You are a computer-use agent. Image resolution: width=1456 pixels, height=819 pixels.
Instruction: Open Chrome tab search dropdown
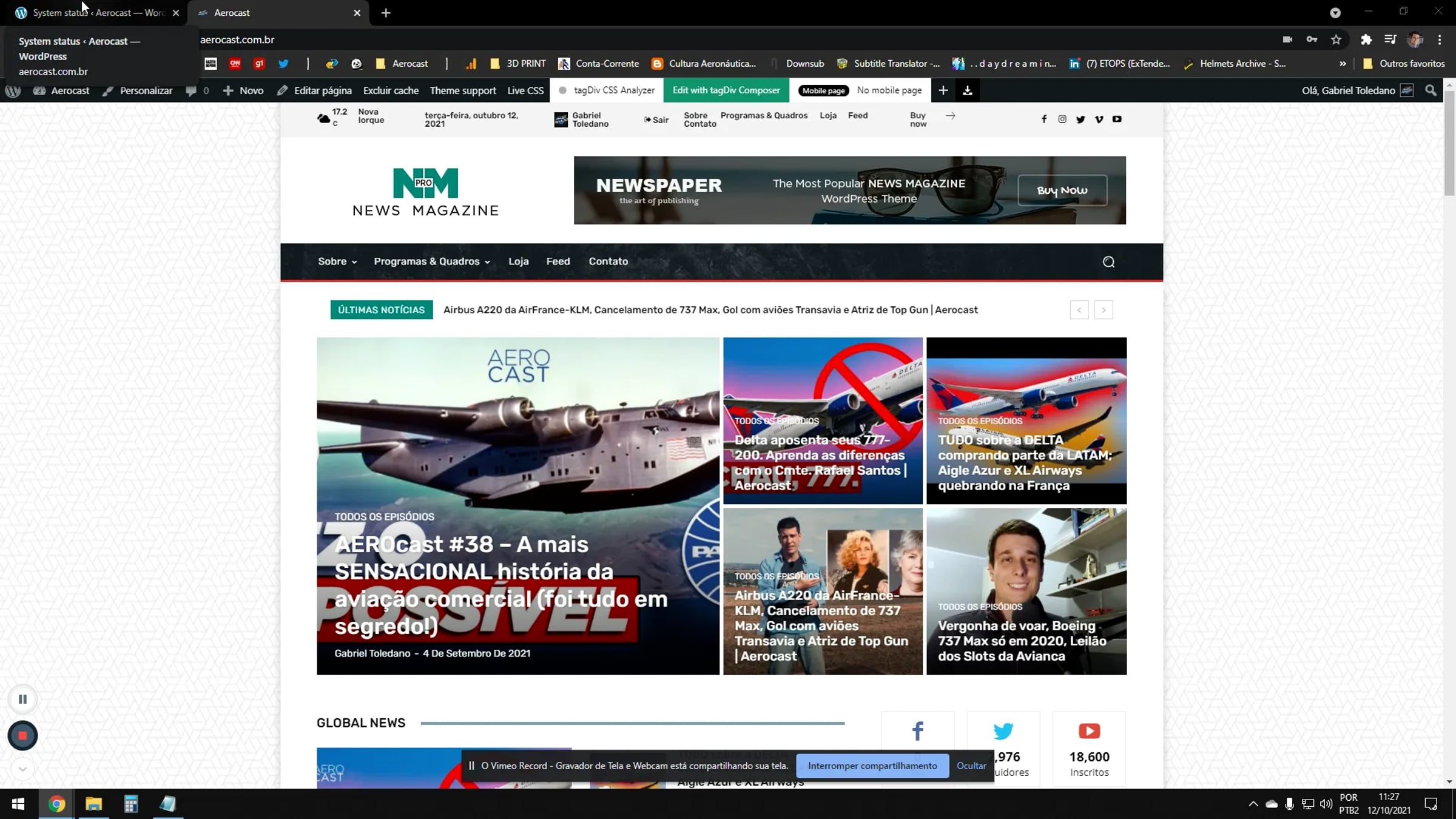coord(1335,13)
